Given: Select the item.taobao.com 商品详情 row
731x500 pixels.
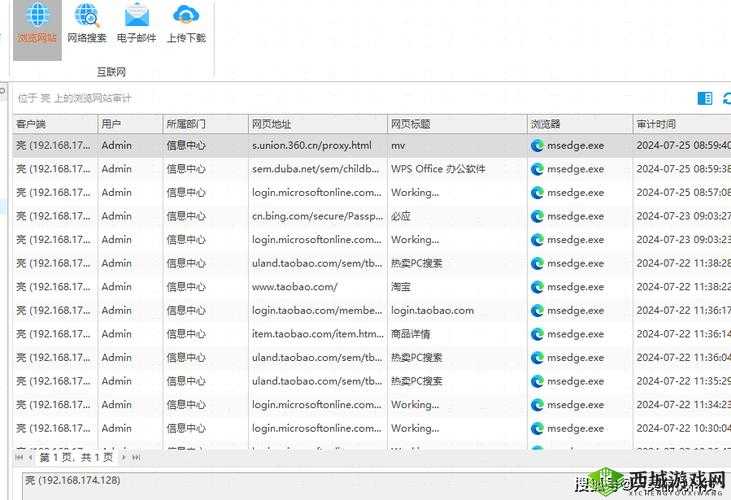Looking at the screenshot, I should (315, 334).
